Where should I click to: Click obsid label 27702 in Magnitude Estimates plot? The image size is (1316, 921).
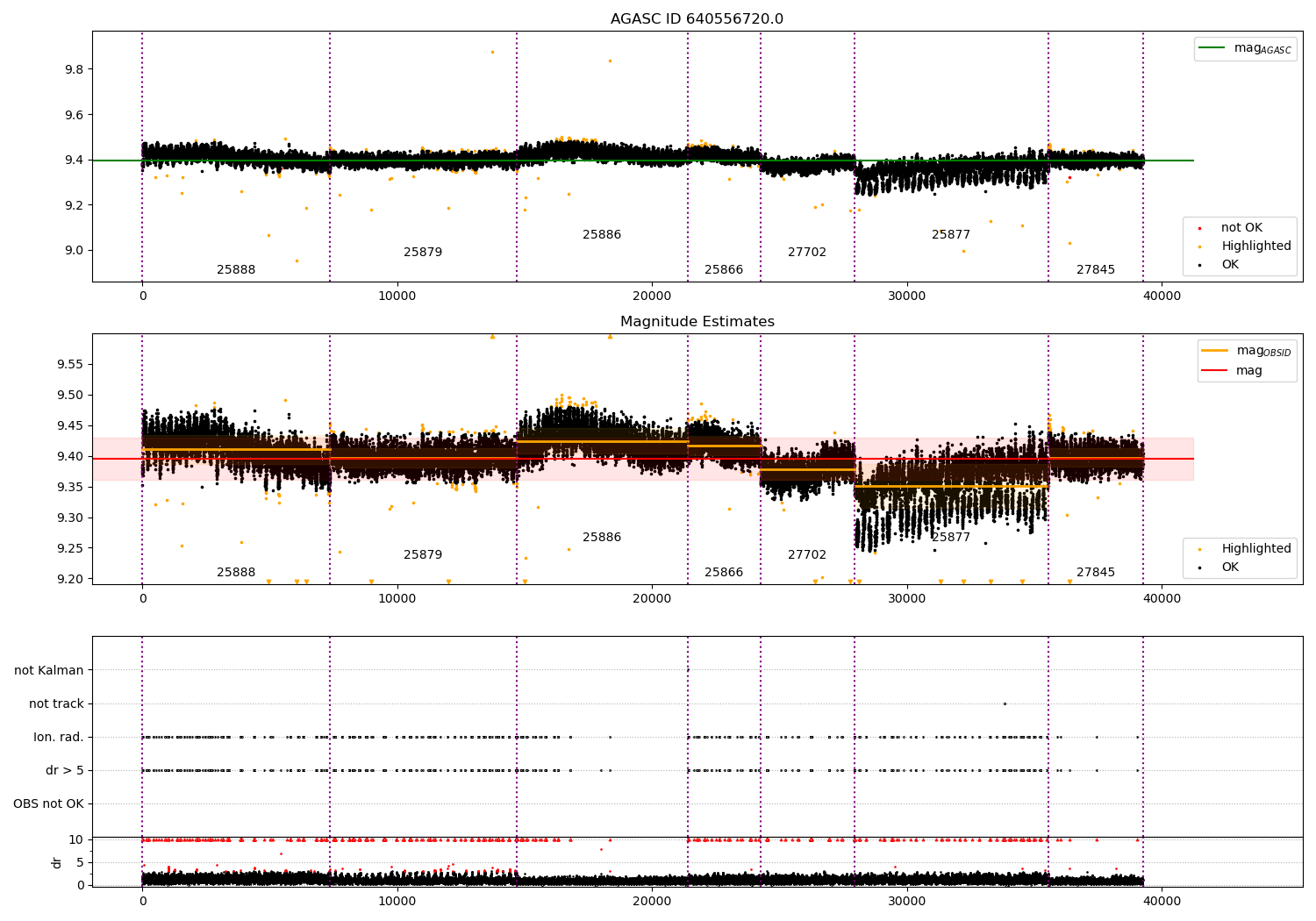coord(807,555)
